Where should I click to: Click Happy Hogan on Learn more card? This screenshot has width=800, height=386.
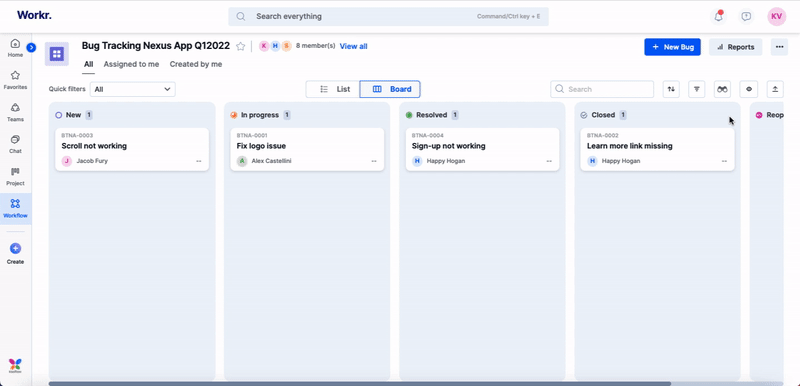pos(614,161)
